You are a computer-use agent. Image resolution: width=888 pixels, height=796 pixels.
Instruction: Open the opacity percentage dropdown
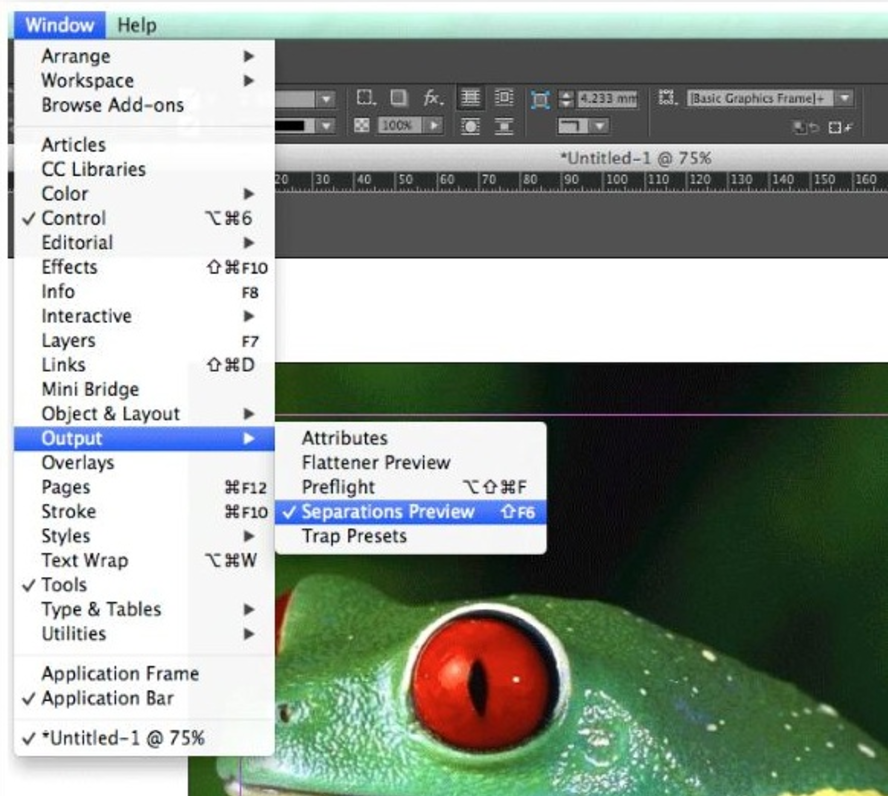pyautogui.click(x=433, y=124)
